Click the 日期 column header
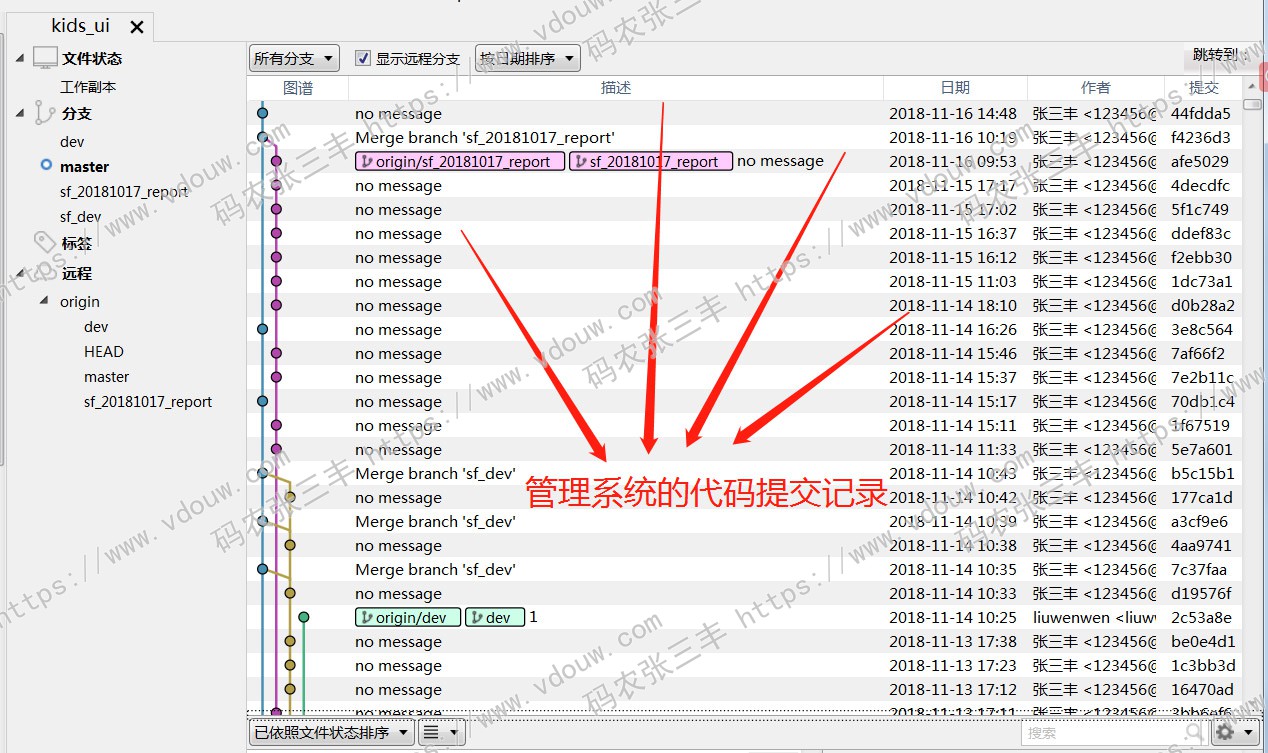Screen dimensions: 1268x753 [x=954, y=88]
